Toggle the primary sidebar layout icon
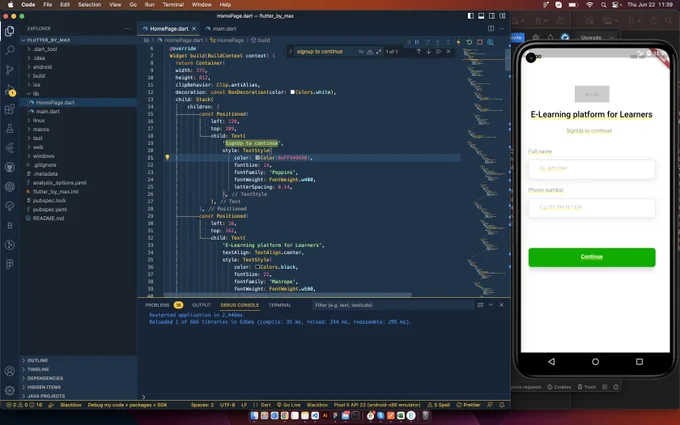Viewport: 680px width, 425px height. (471, 16)
